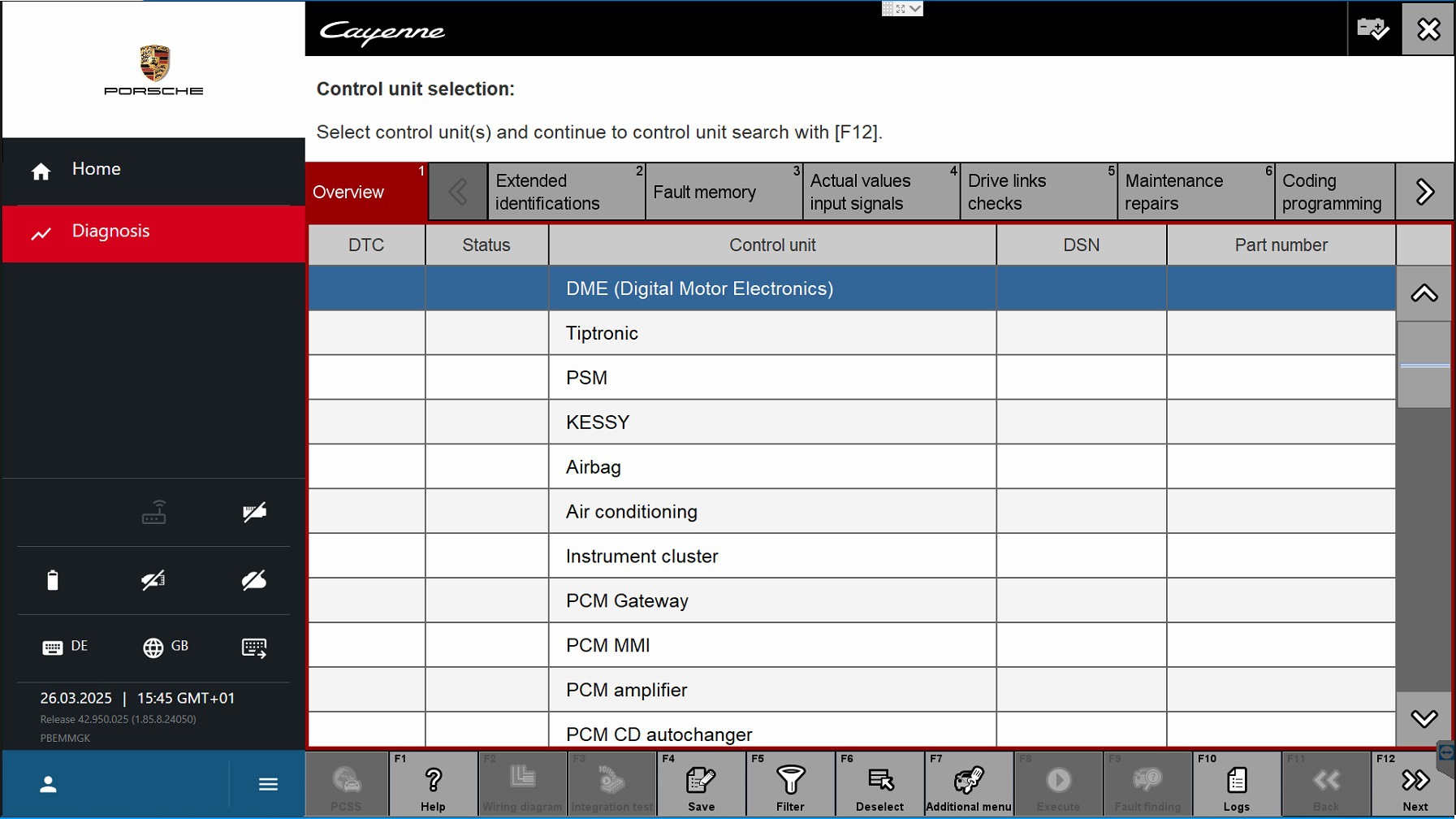Image resolution: width=1456 pixels, height=819 pixels.
Task: Open the Coding programming tab
Action: 1335,192
